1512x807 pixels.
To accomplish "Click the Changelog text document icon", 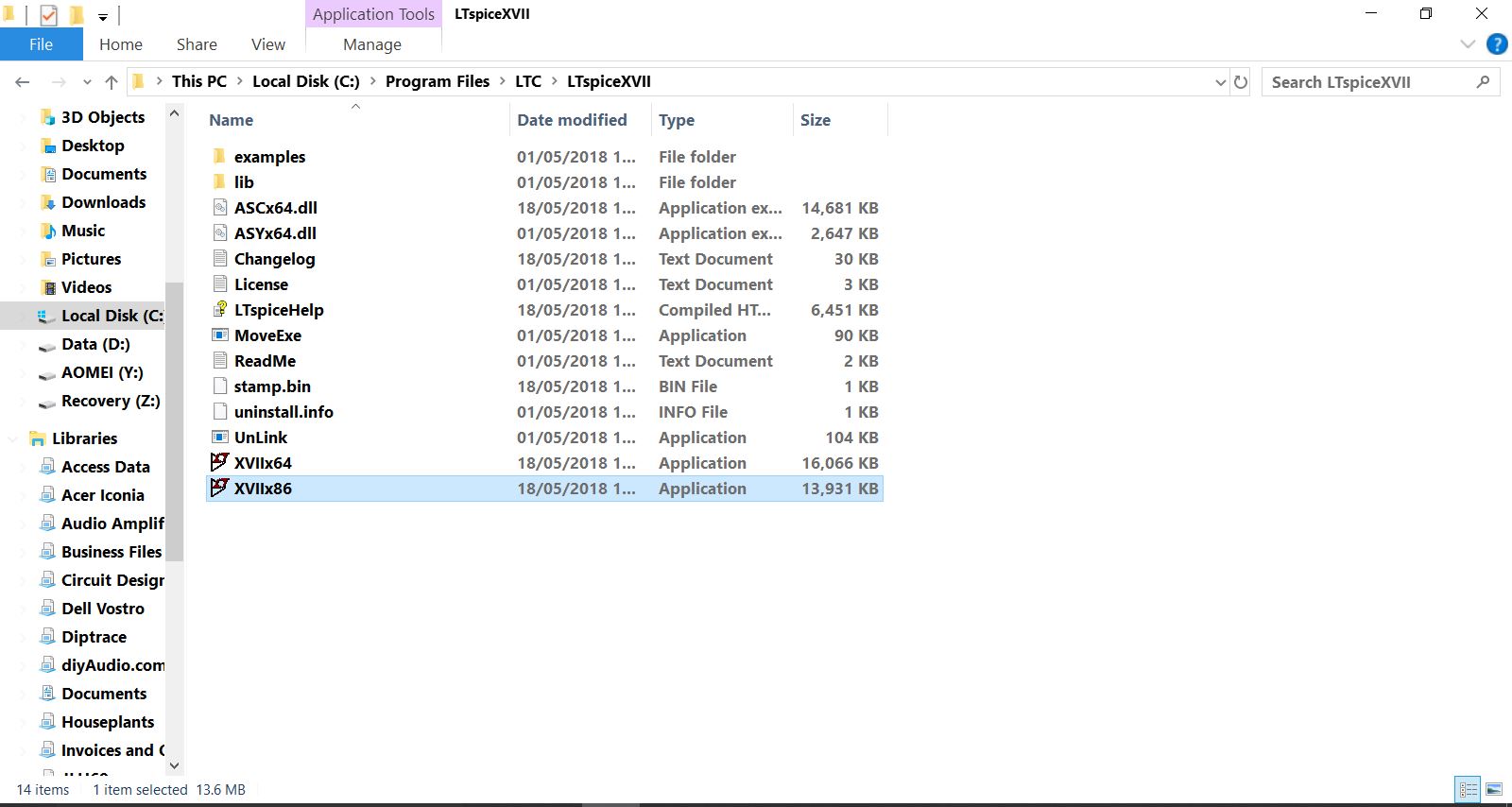I will pos(219,258).
